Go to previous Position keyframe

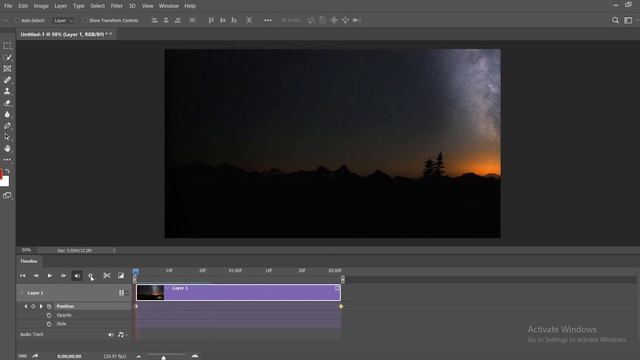tap(26, 307)
